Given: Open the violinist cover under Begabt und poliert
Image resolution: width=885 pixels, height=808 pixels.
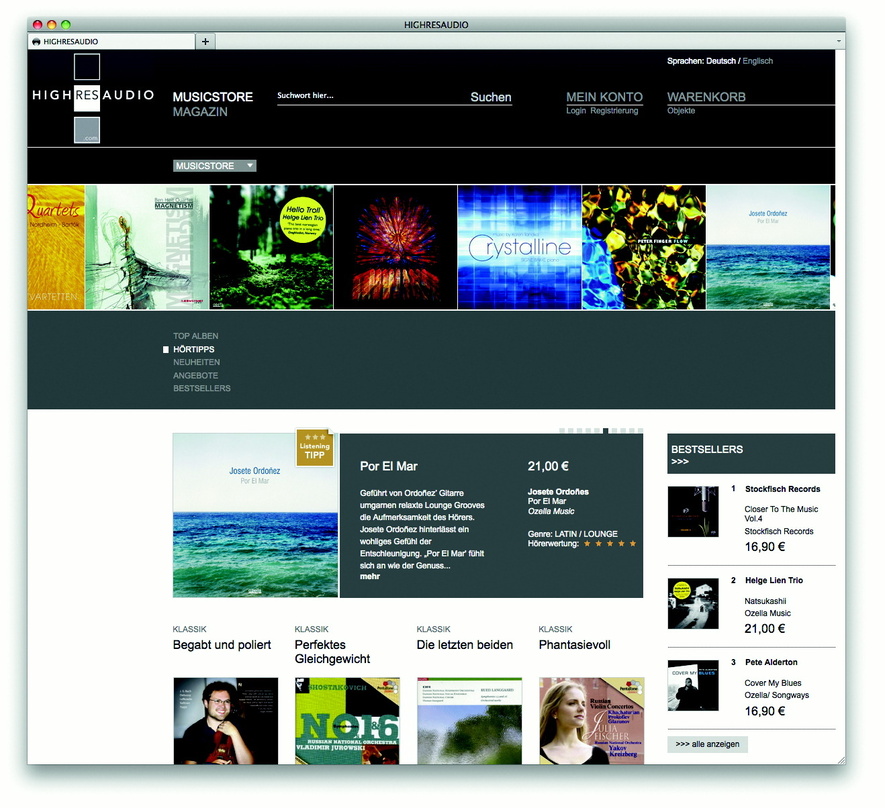Looking at the screenshot, I should (226, 721).
